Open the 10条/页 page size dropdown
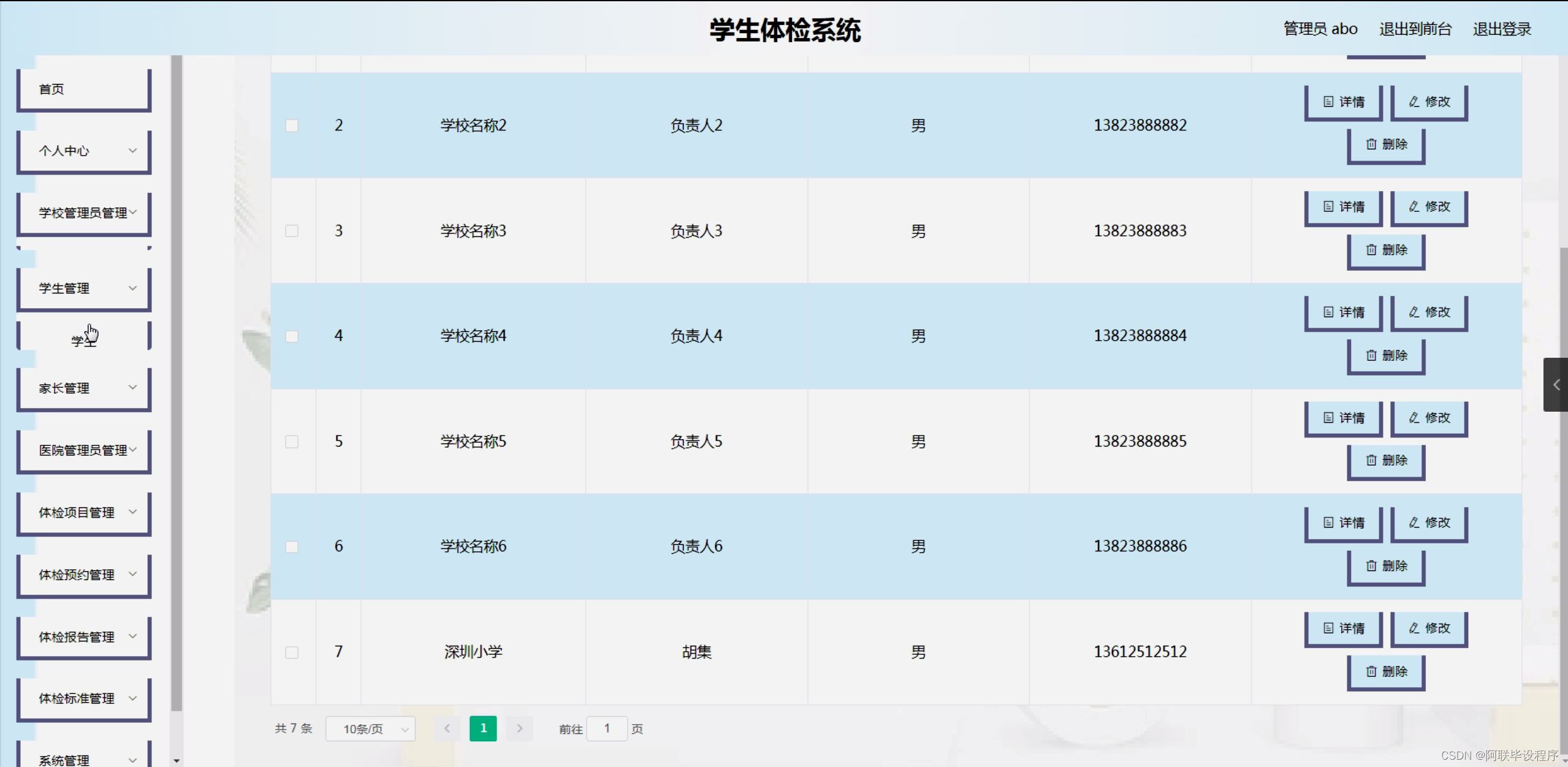 370,728
